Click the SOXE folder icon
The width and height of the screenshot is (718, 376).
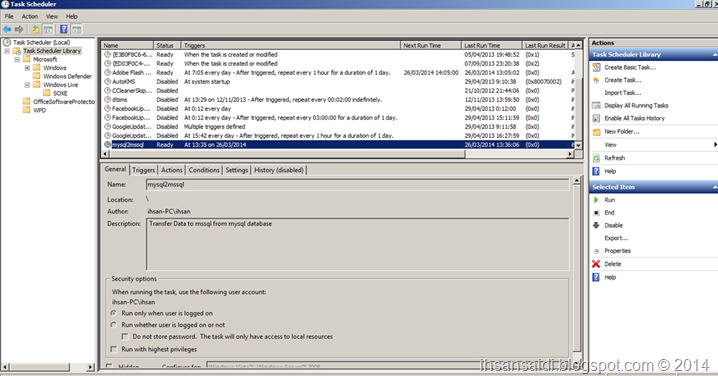click(x=47, y=93)
